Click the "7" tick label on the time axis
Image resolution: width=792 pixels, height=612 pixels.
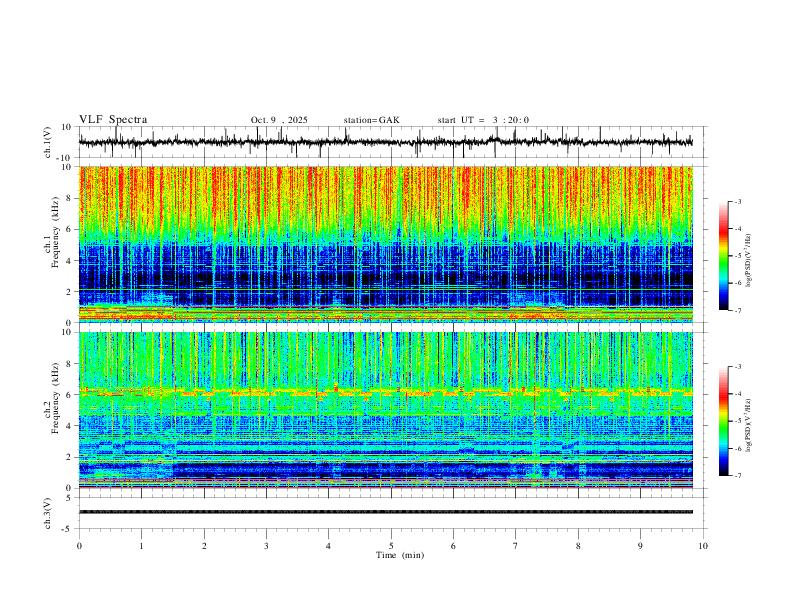pyautogui.click(x=516, y=546)
